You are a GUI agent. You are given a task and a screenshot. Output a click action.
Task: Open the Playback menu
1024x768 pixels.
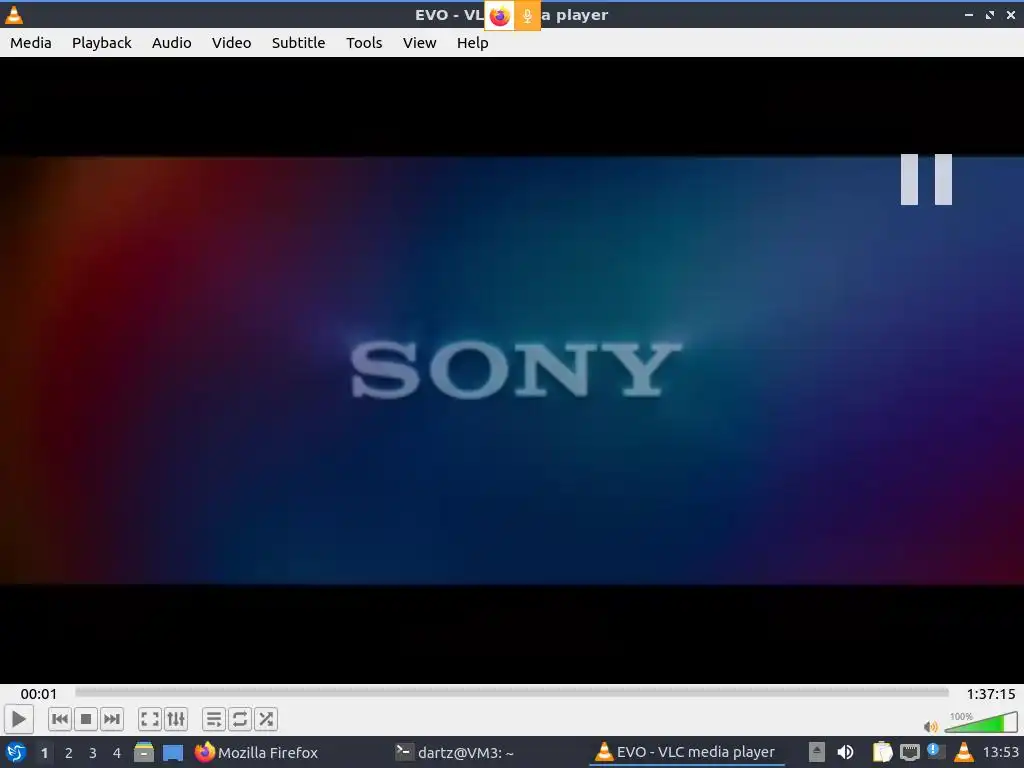coord(102,43)
